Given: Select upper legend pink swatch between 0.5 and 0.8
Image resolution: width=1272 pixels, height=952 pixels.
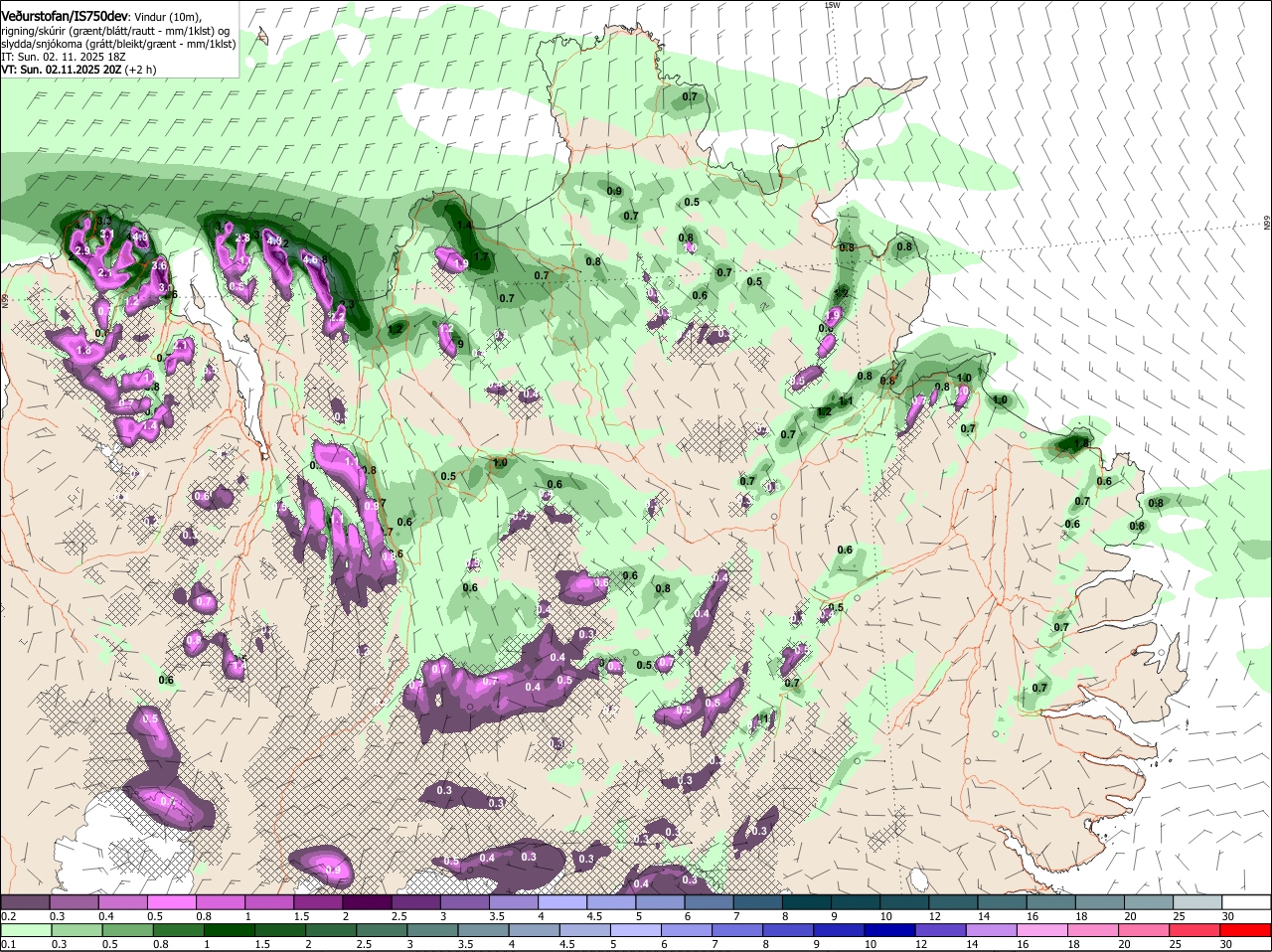Looking at the screenshot, I should click(x=171, y=901).
